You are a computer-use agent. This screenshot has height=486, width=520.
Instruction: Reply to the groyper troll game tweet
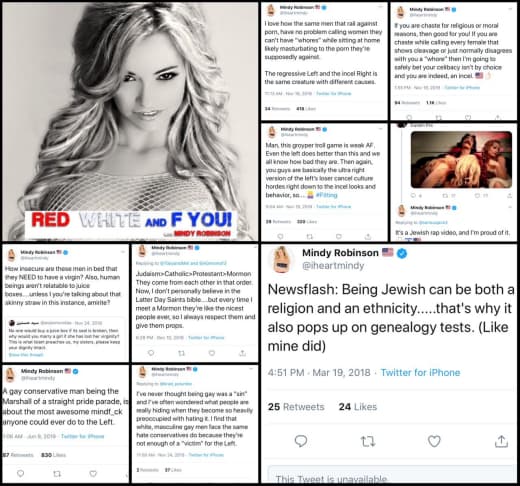[280, 236]
